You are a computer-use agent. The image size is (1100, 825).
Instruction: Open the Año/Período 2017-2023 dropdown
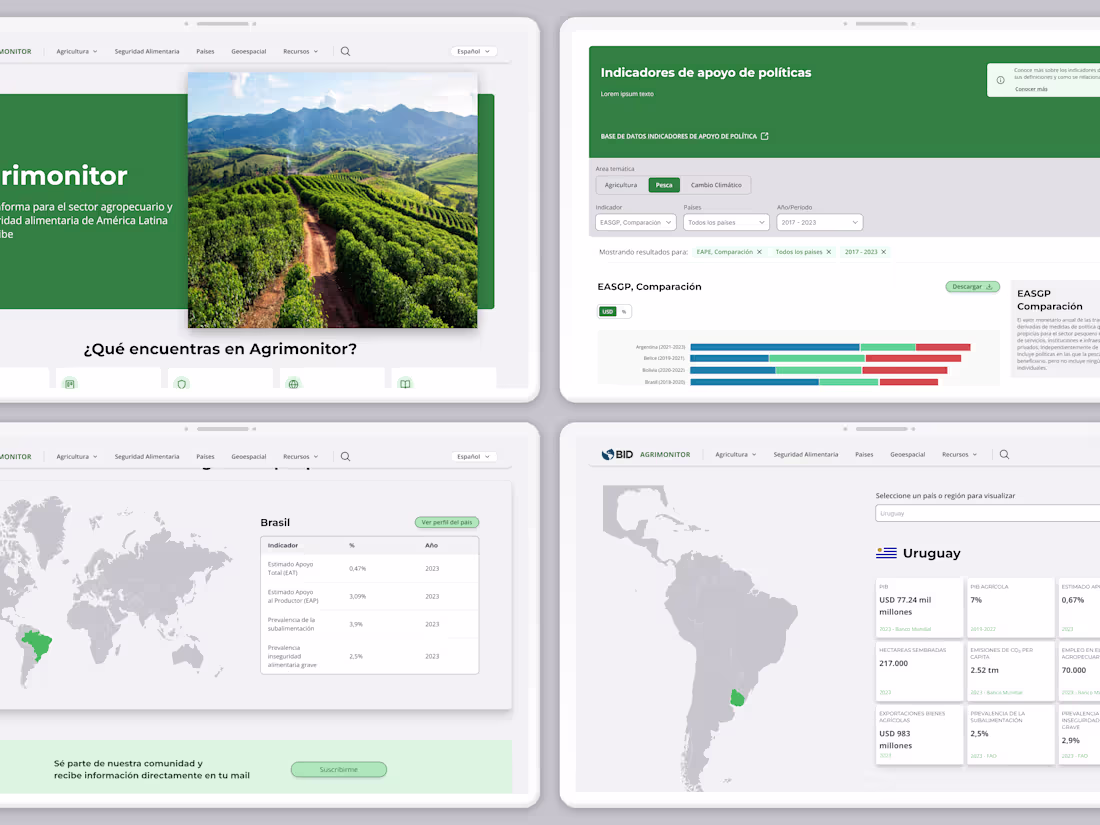click(x=819, y=222)
